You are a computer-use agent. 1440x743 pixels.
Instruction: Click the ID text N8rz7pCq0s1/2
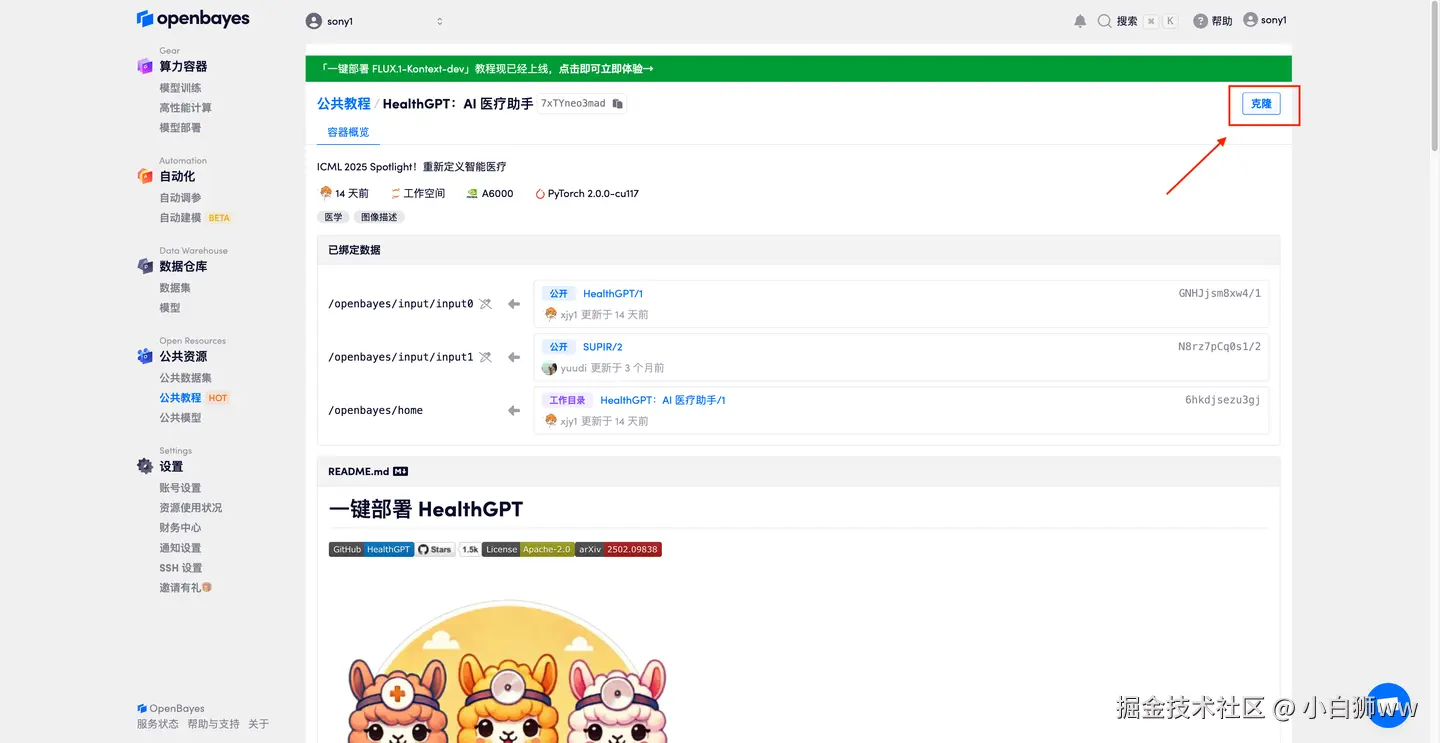tap(1219, 347)
